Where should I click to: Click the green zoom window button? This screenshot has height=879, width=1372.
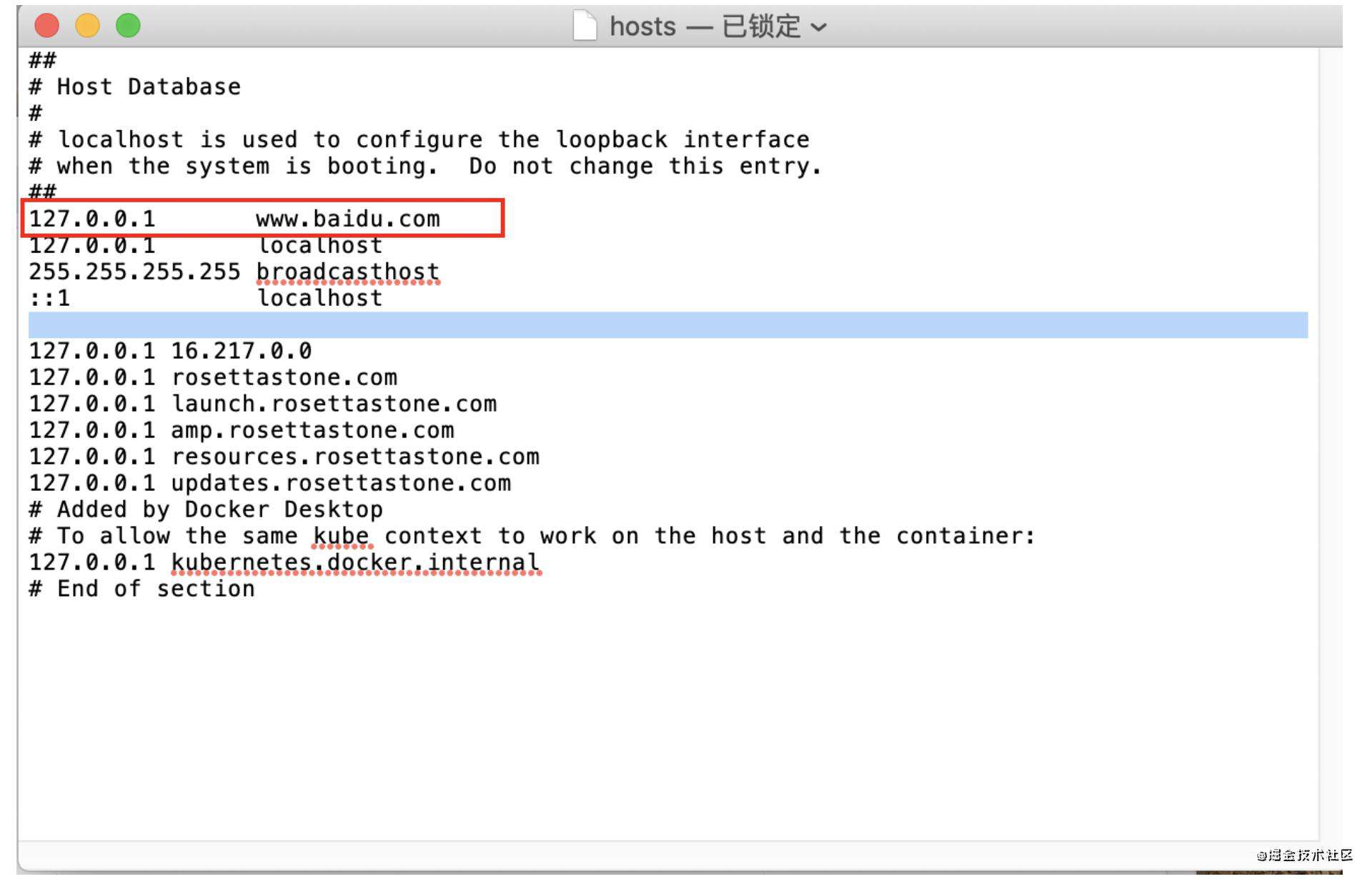129,26
